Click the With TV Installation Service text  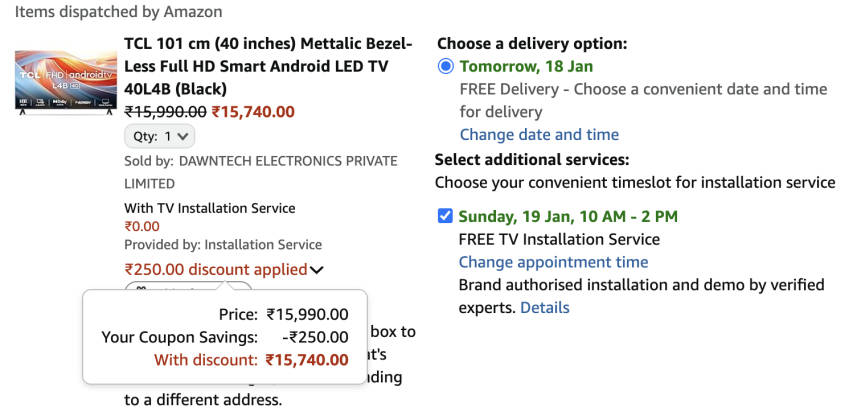tap(210, 208)
